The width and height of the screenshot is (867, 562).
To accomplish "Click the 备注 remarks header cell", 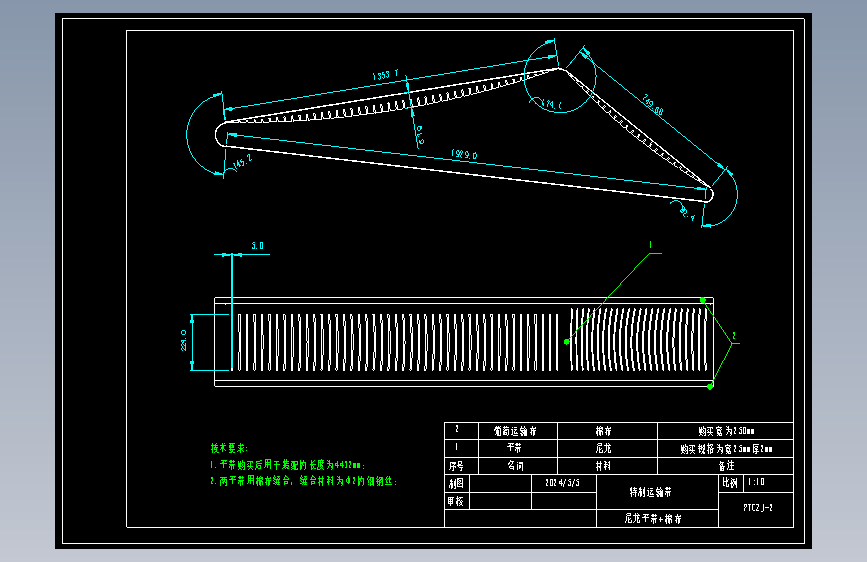I will tap(725, 466).
